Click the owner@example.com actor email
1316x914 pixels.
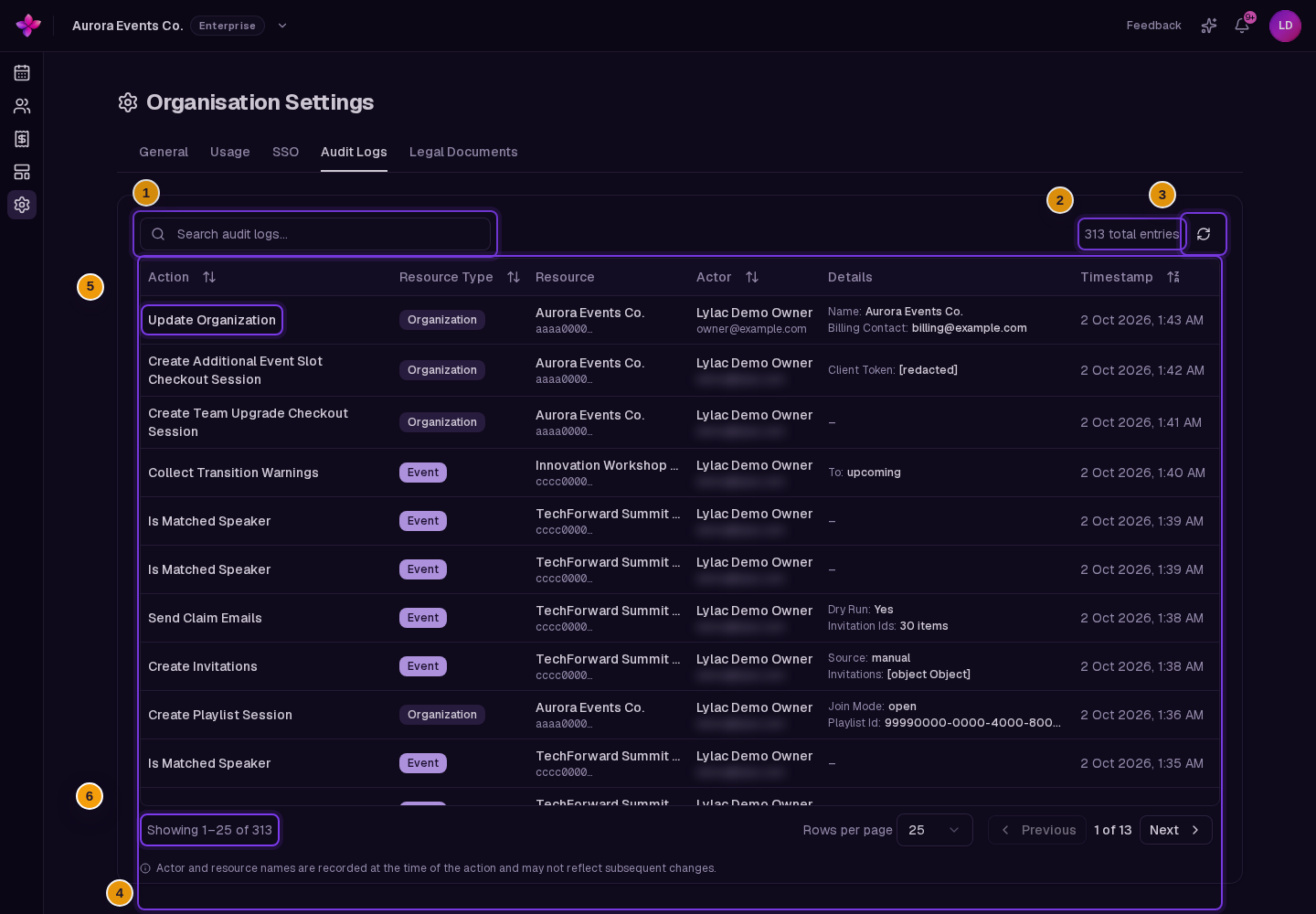[751, 329]
